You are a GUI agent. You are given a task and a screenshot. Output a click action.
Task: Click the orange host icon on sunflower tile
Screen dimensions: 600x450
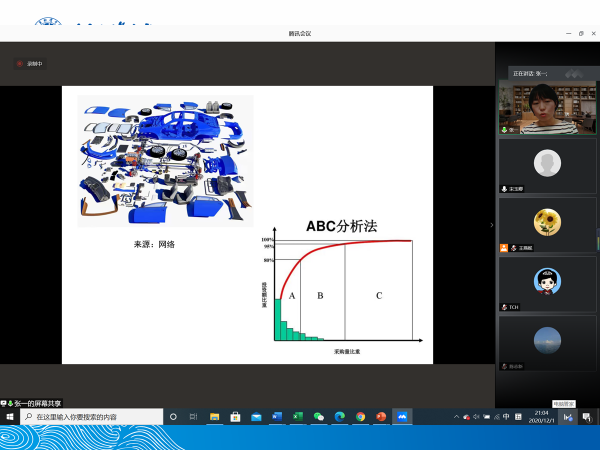[505, 248]
